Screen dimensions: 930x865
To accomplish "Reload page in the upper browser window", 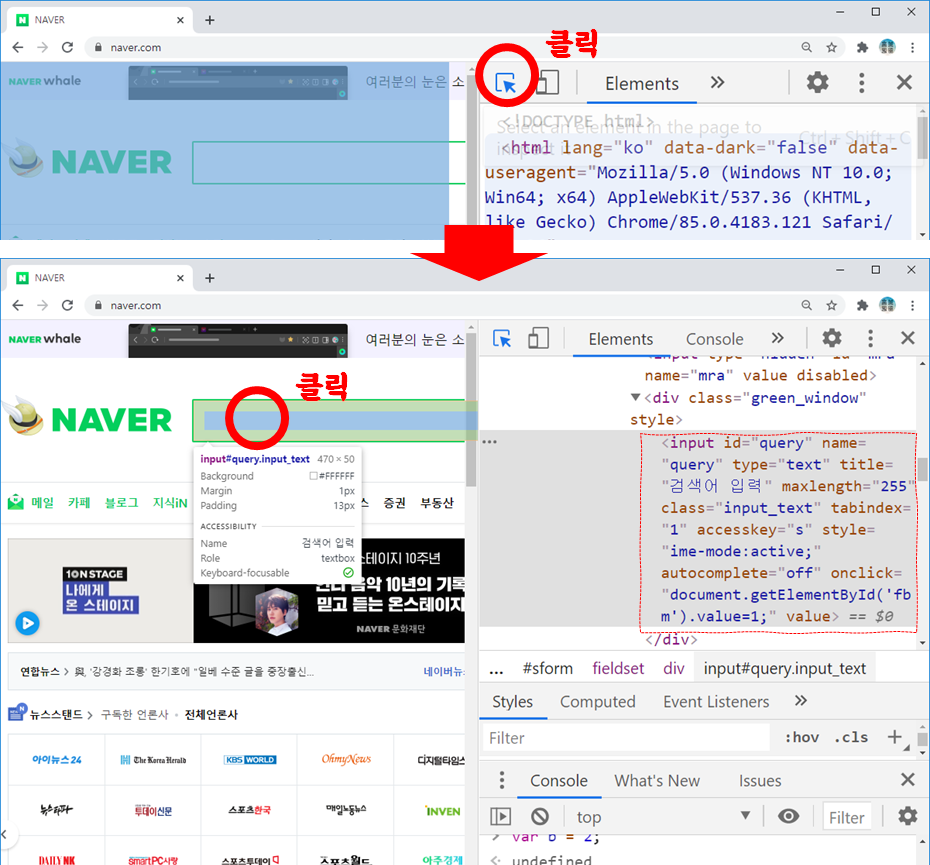I will (68, 47).
